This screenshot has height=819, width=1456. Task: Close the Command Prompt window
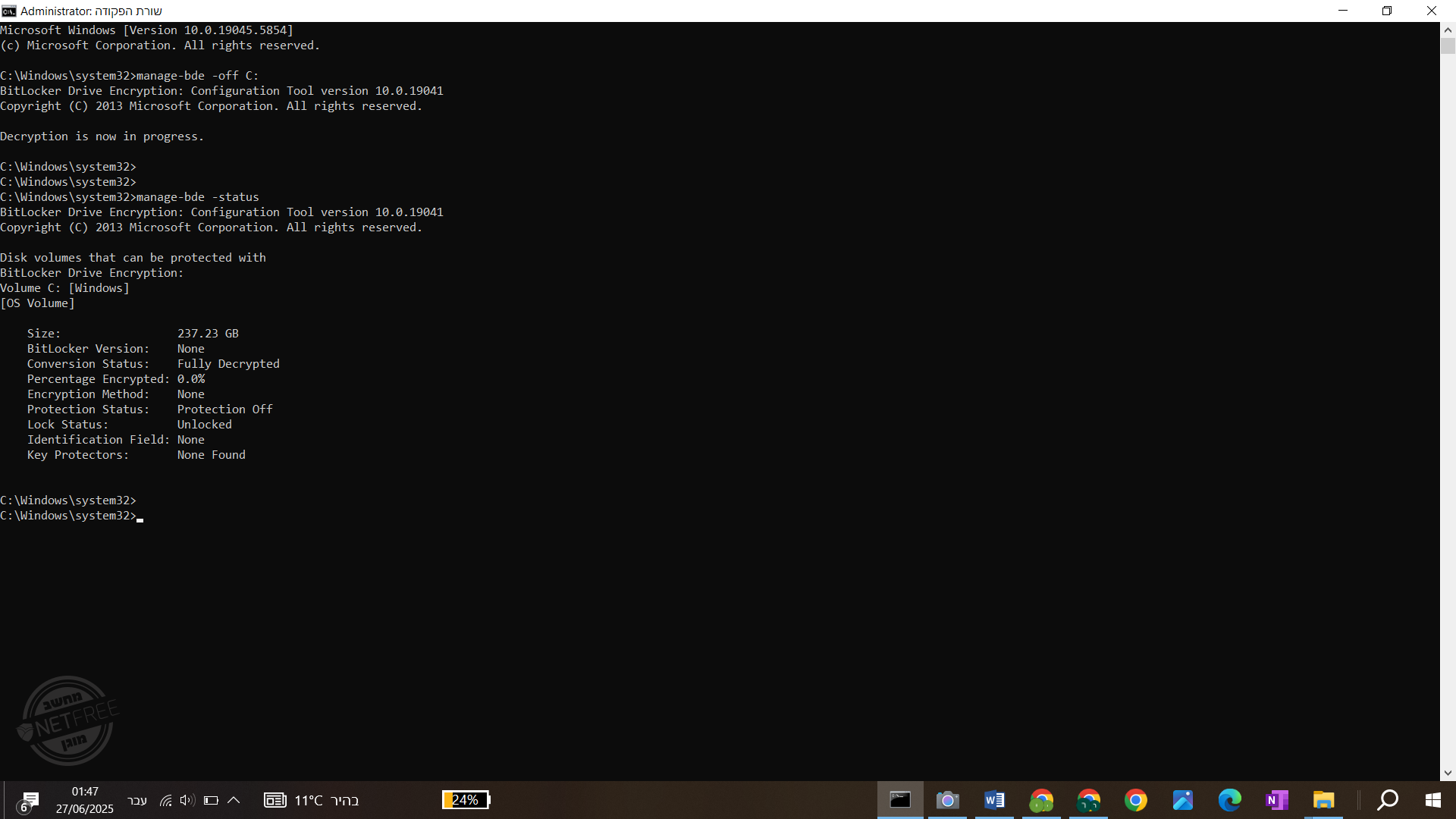coord(1432,11)
